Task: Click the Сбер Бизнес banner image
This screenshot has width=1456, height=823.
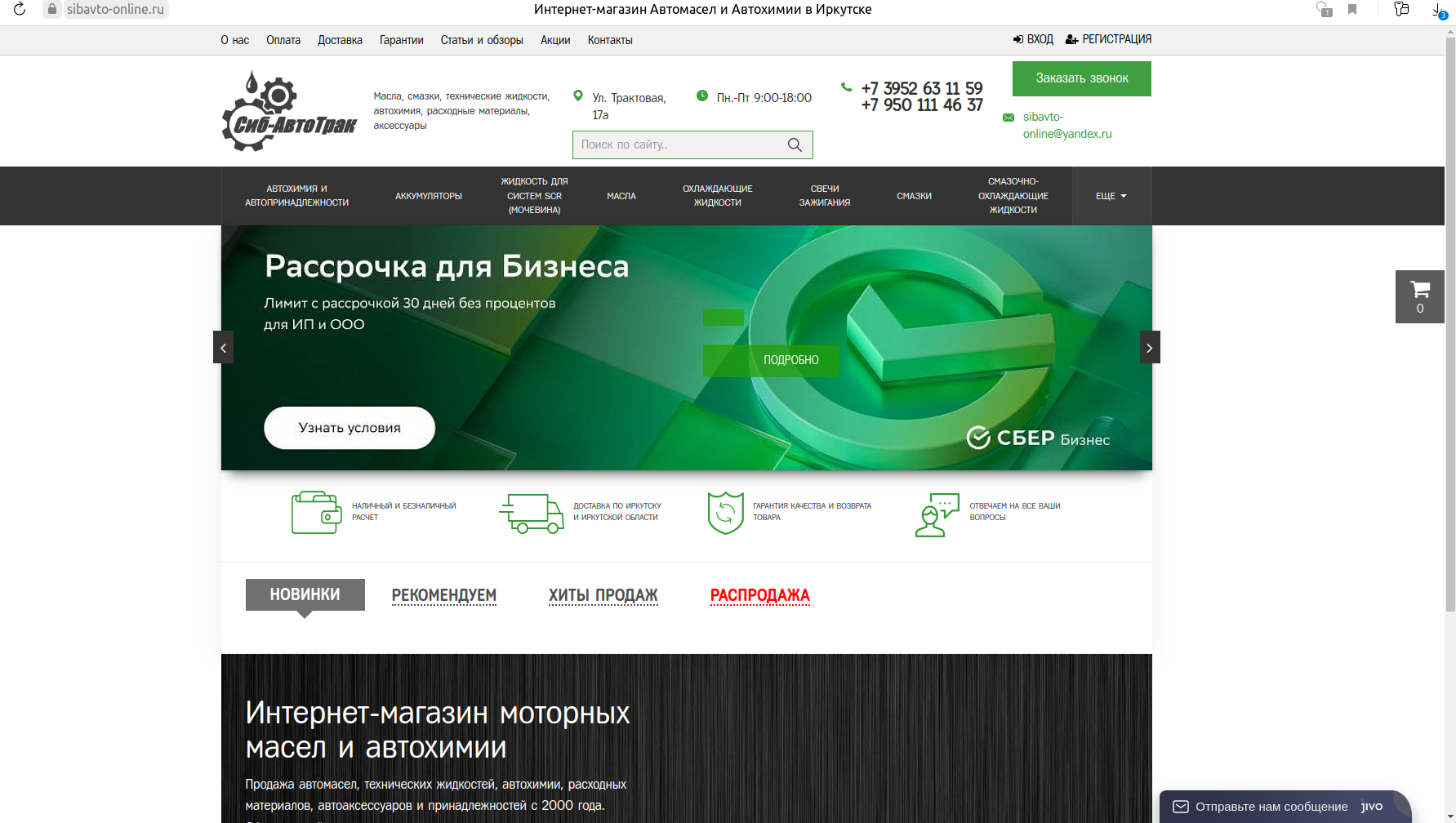Action: tap(687, 348)
